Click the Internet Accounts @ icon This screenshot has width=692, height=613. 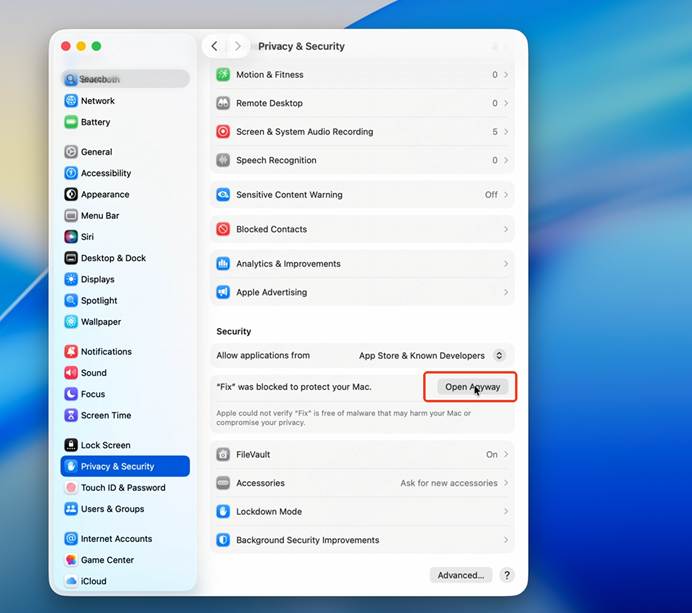(x=71, y=538)
